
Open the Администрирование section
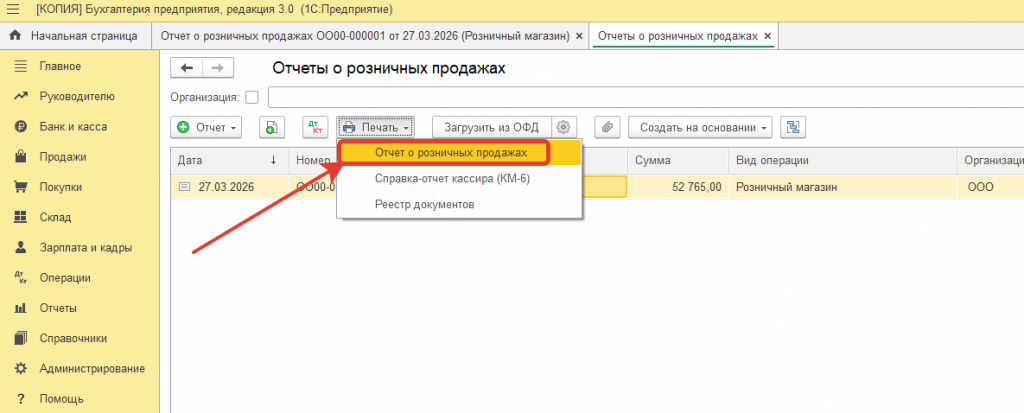pos(92,369)
